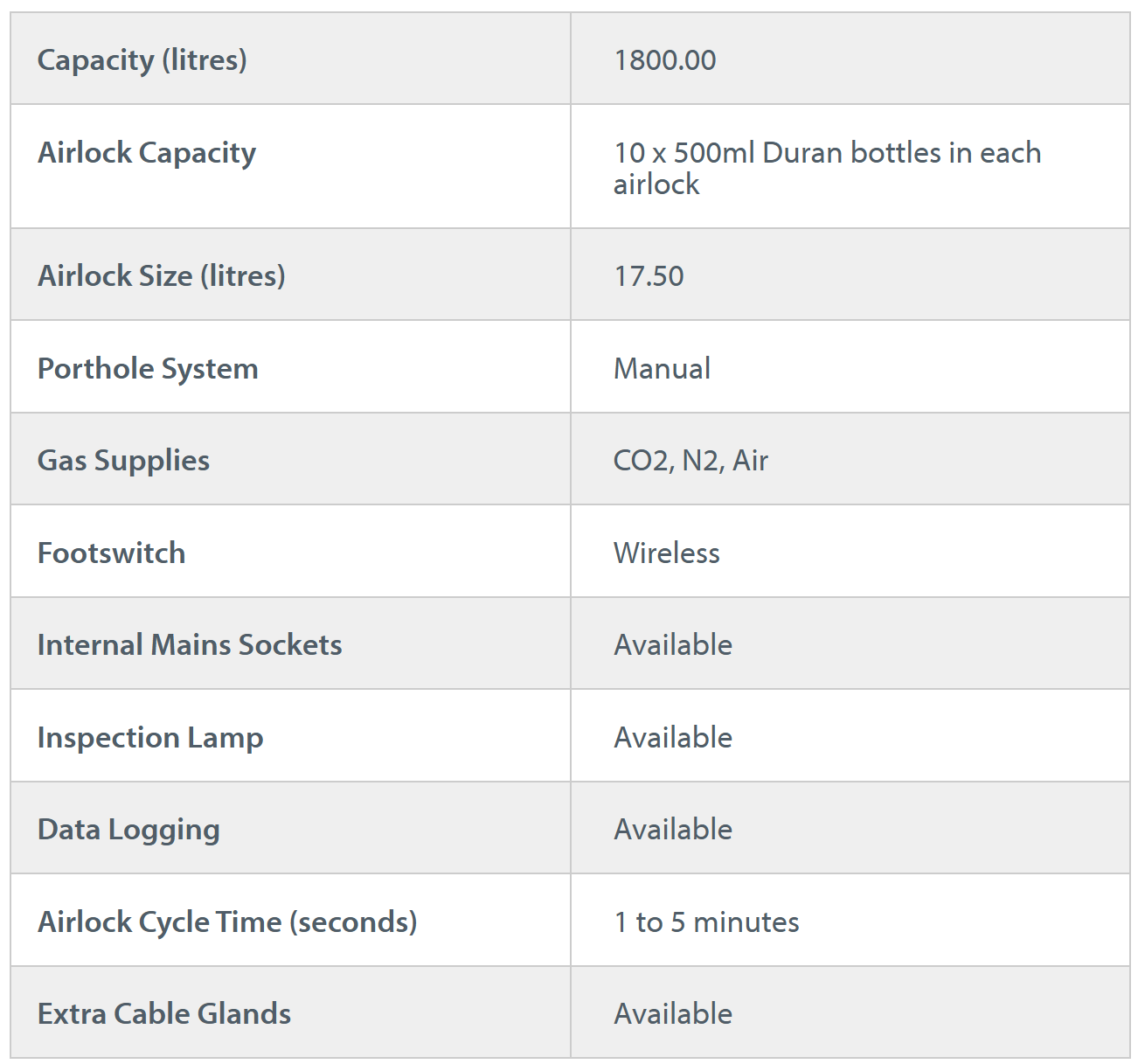Click the Gas Supplies label
This screenshot has width=1138, height=1064.
tap(123, 461)
